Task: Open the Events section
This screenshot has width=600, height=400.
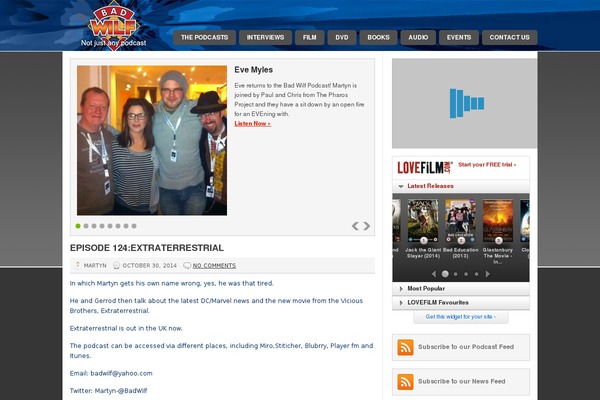Action: coord(459,38)
